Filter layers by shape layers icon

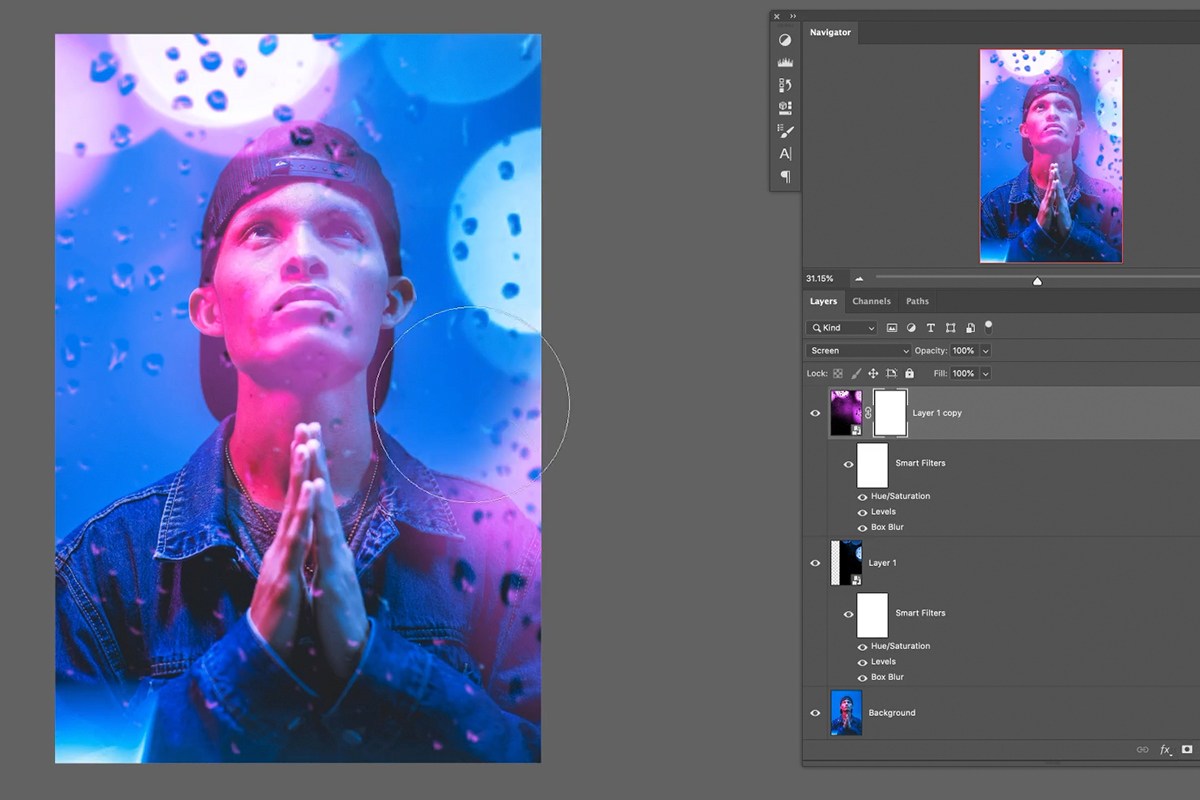tap(950, 328)
